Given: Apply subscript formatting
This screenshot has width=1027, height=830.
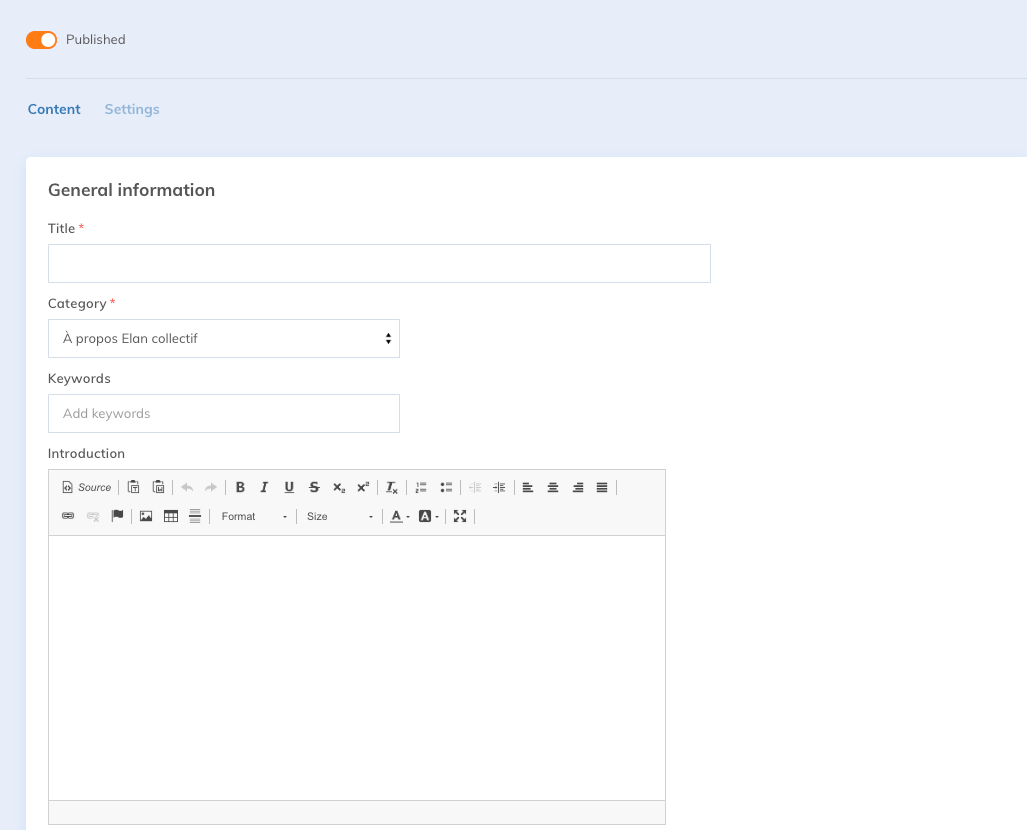Looking at the screenshot, I should 339,487.
